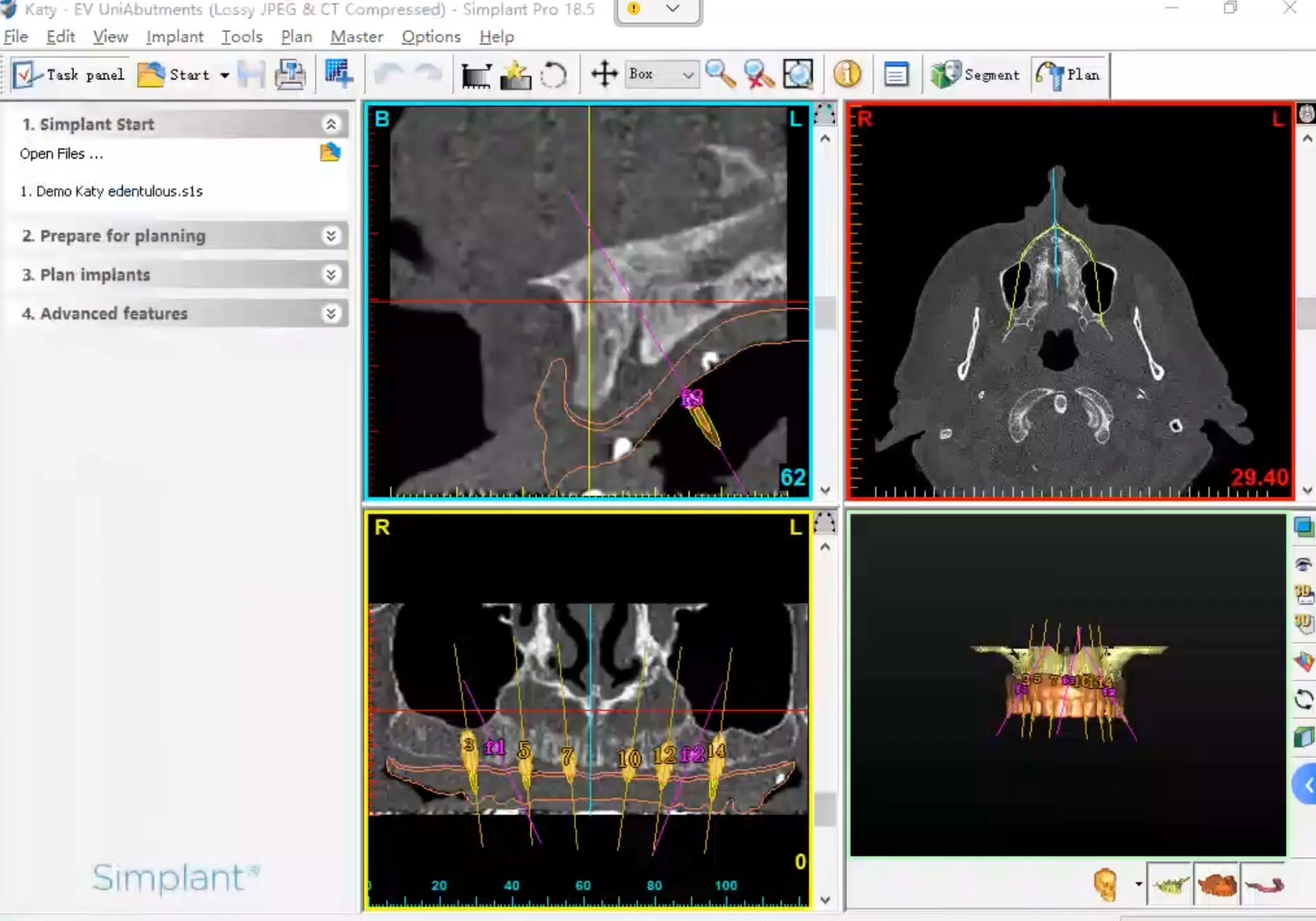Click the Print toolbar icon
Screen dimensions: 1316x921
pyautogui.click(x=290, y=74)
